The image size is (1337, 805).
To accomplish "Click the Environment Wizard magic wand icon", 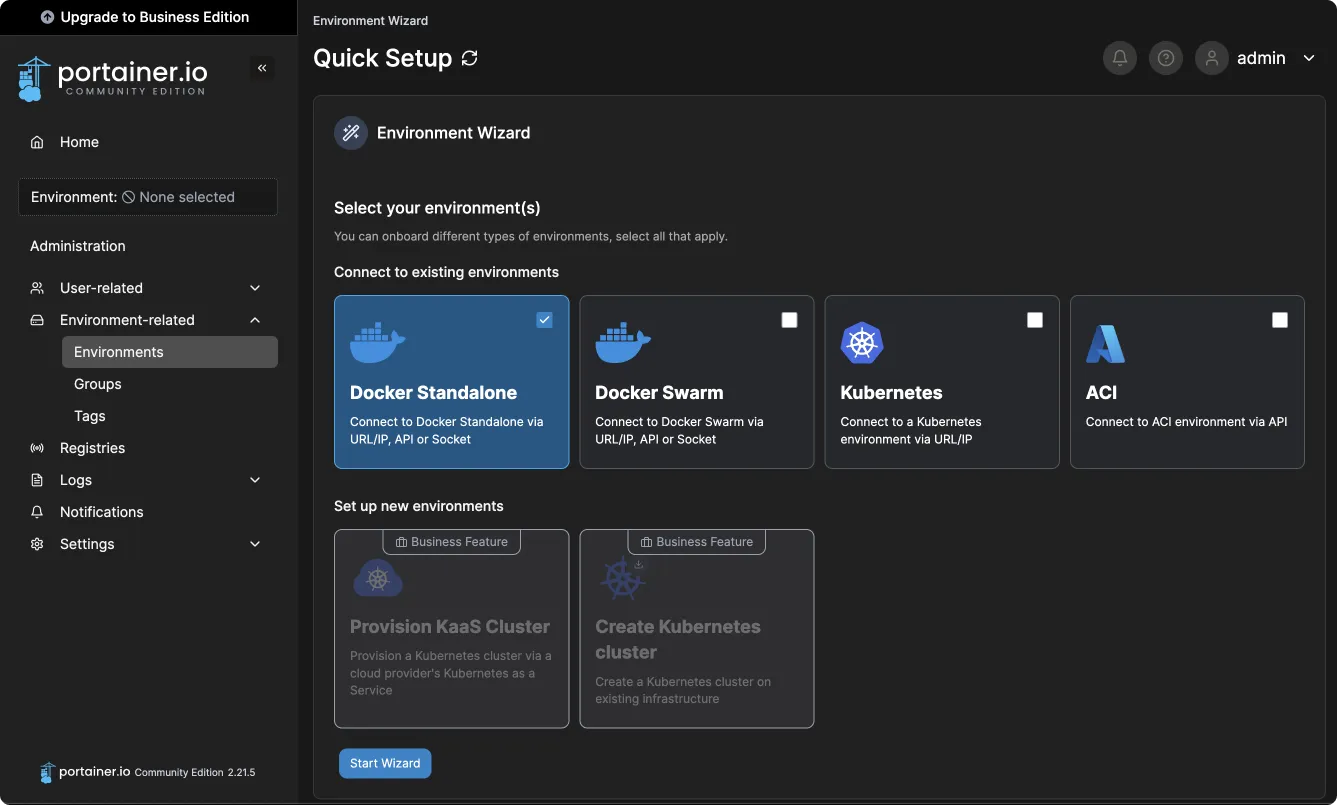I will click(351, 132).
